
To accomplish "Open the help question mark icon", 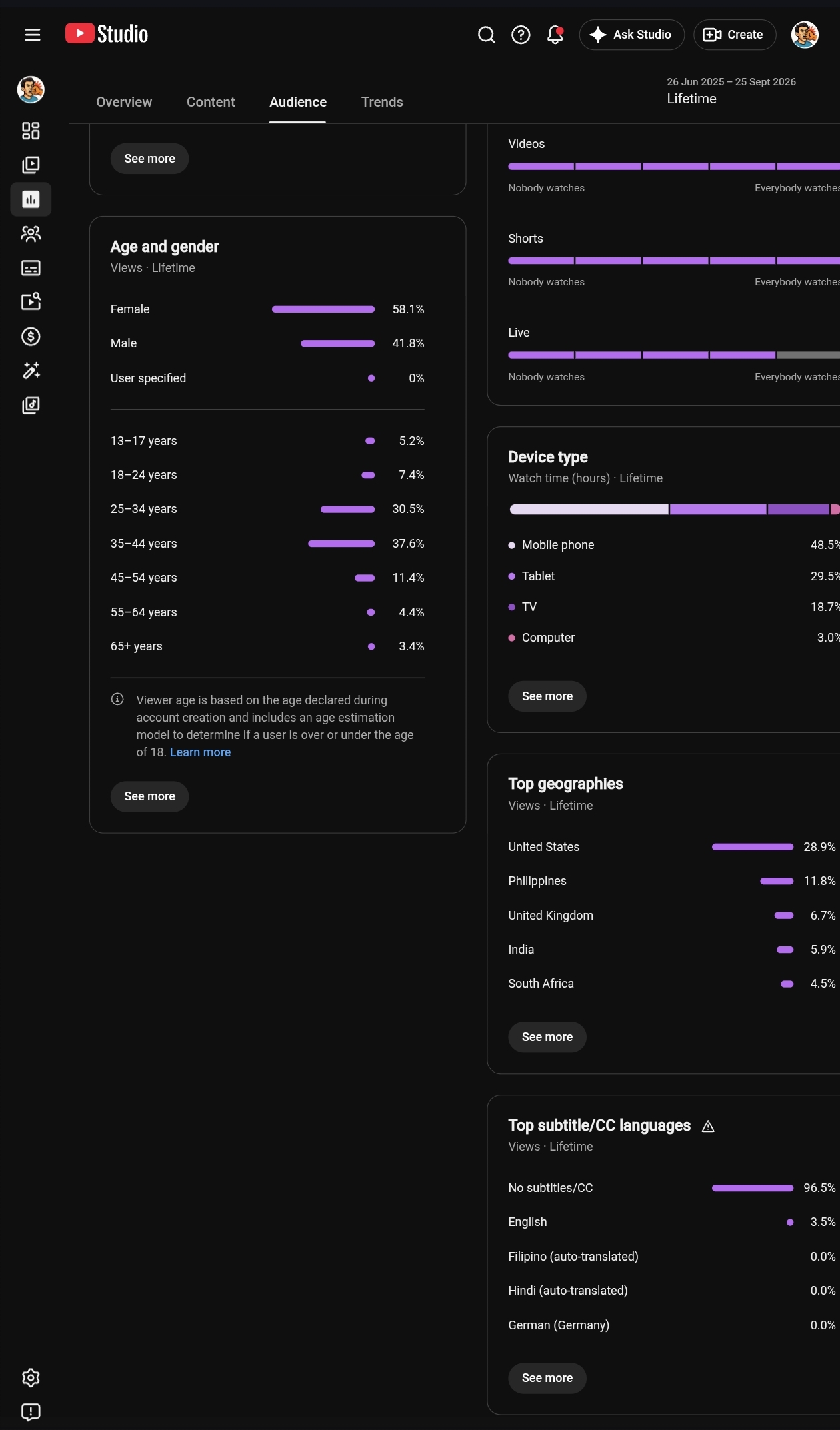I will (521, 35).
